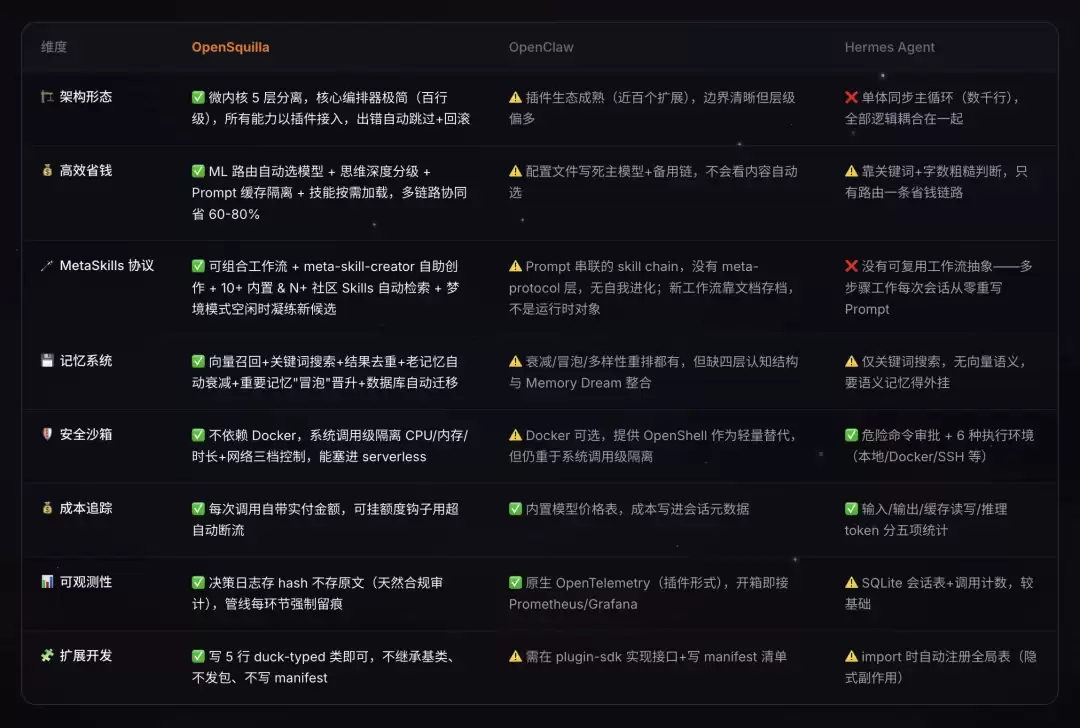Click the text 省 60-80%
The image size is (1080, 728).
226,214
